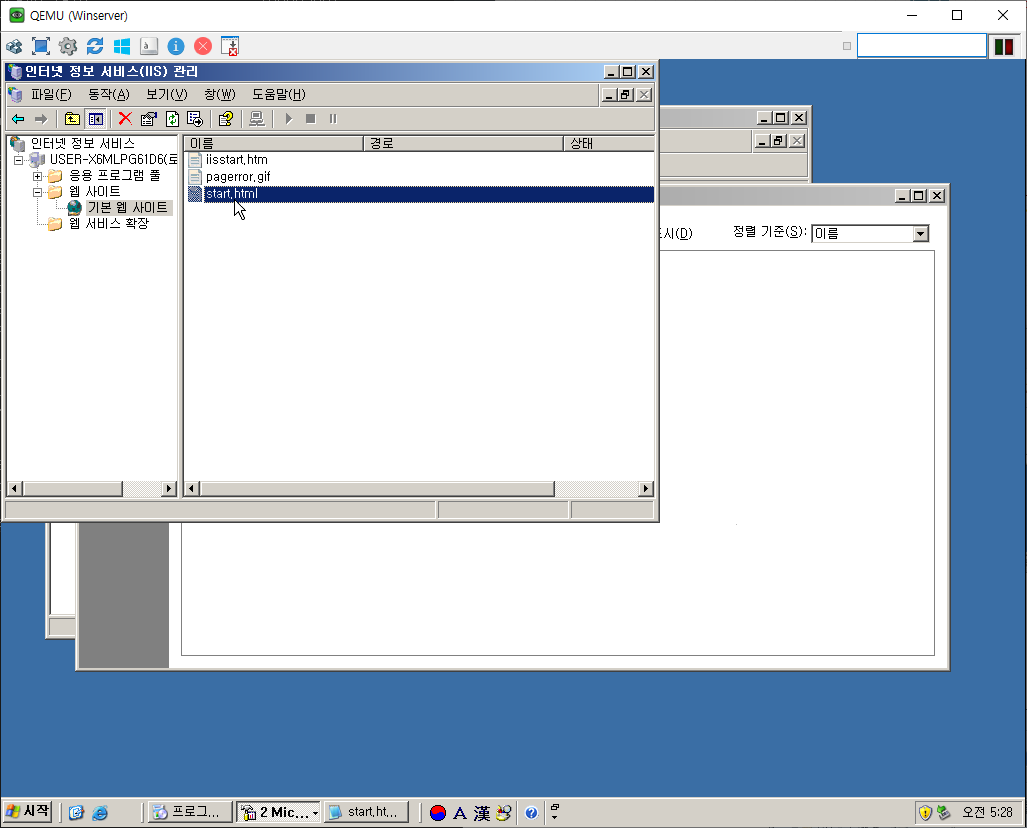The image size is (1027, 828).
Task: Click the security shield tray icon
Action: click(925, 813)
